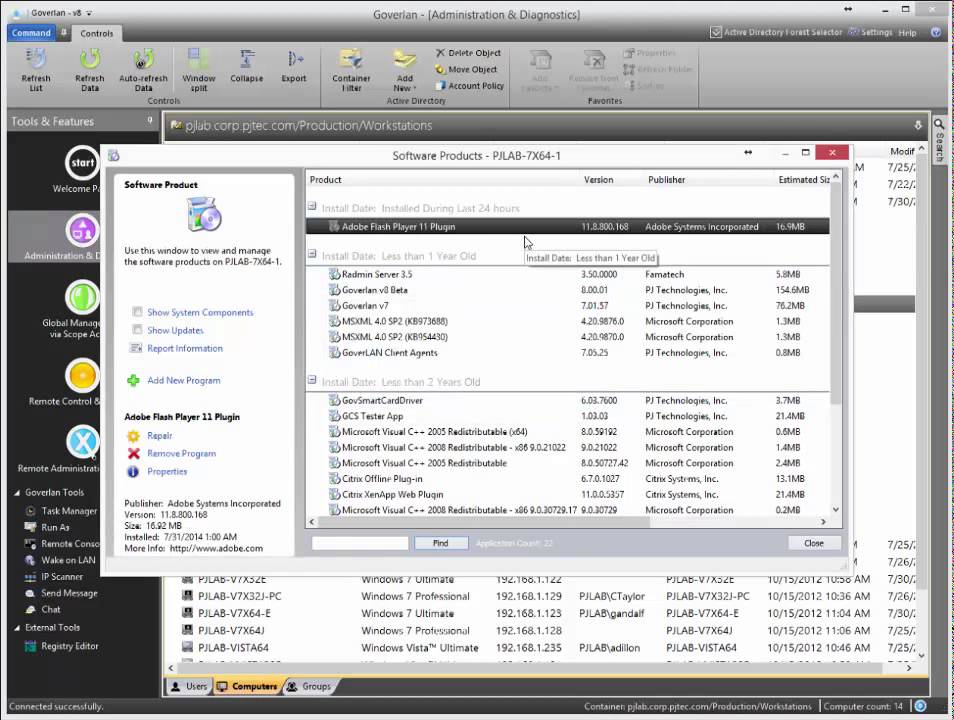Click the Refresh List ribbon icon
This screenshot has height=720, width=954.
pyautogui.click(x=36, y=69)
